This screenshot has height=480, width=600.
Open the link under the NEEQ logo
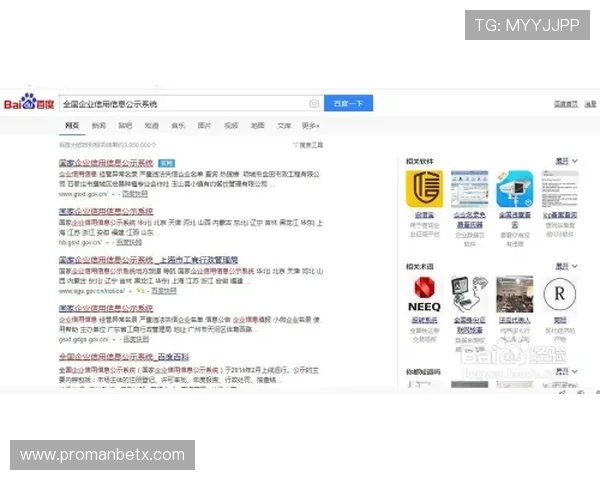[x=424, y=320]
